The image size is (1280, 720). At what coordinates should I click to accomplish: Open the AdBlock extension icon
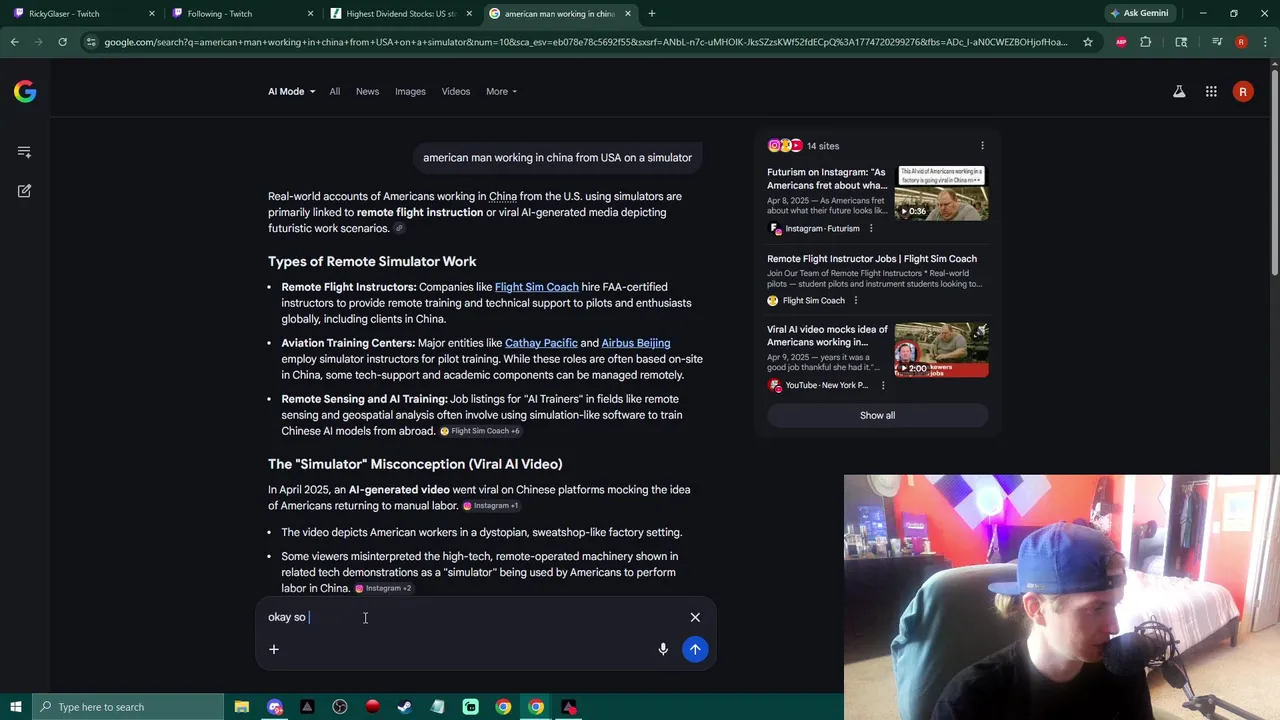pos(1121,42)
